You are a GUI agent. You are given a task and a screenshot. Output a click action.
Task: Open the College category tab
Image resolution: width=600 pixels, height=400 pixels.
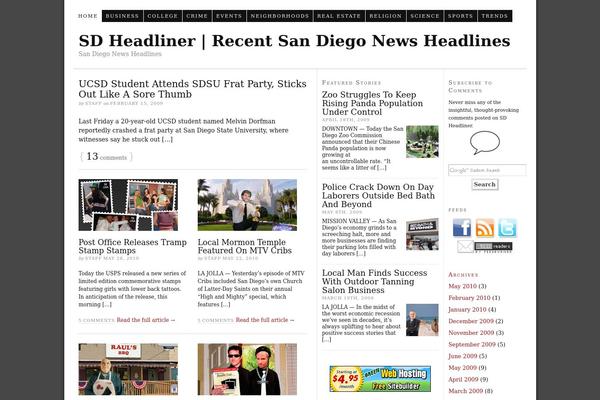click(x=162, y=16)
